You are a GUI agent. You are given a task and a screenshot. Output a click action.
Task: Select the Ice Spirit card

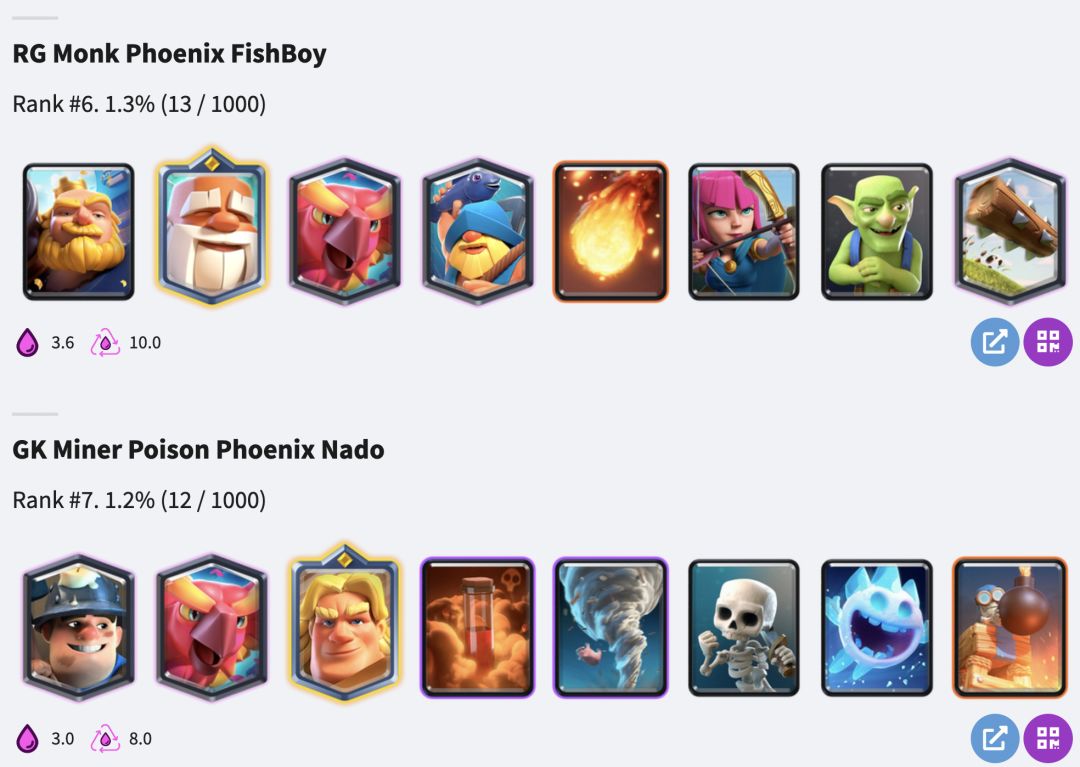coord(877,627)
